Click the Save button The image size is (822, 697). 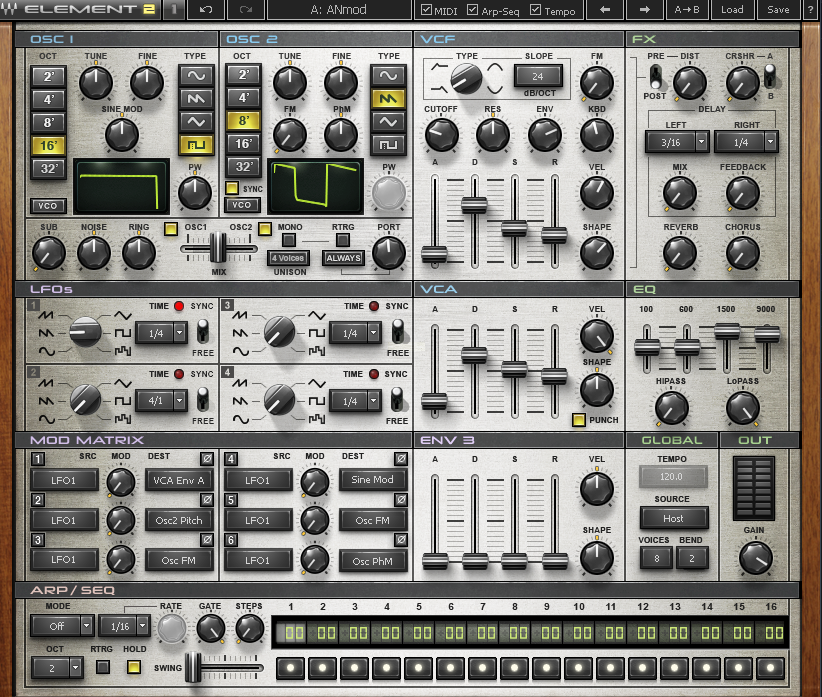coord(778,9)
